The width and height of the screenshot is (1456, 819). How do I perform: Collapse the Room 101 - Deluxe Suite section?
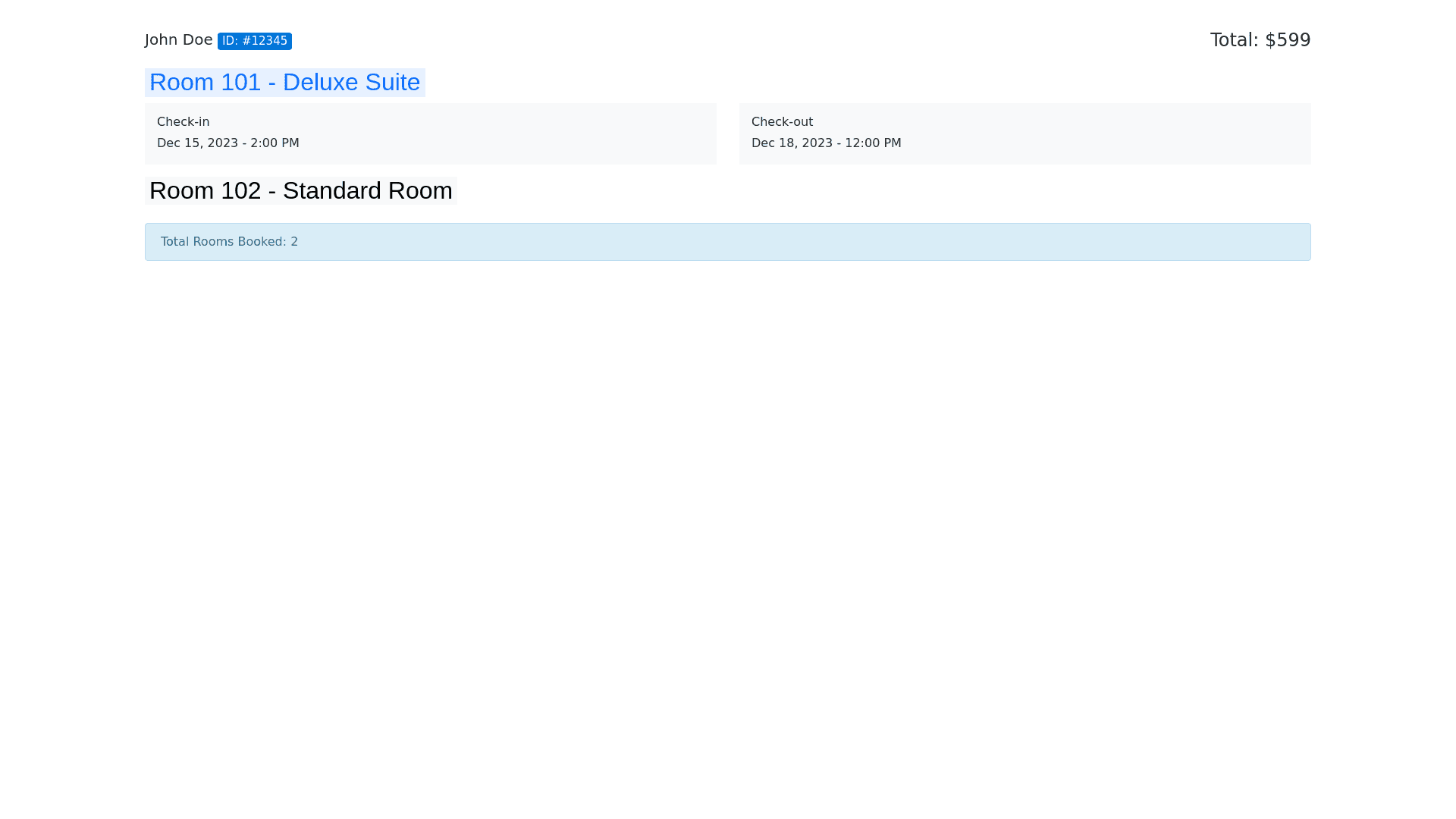click(284, 83)
